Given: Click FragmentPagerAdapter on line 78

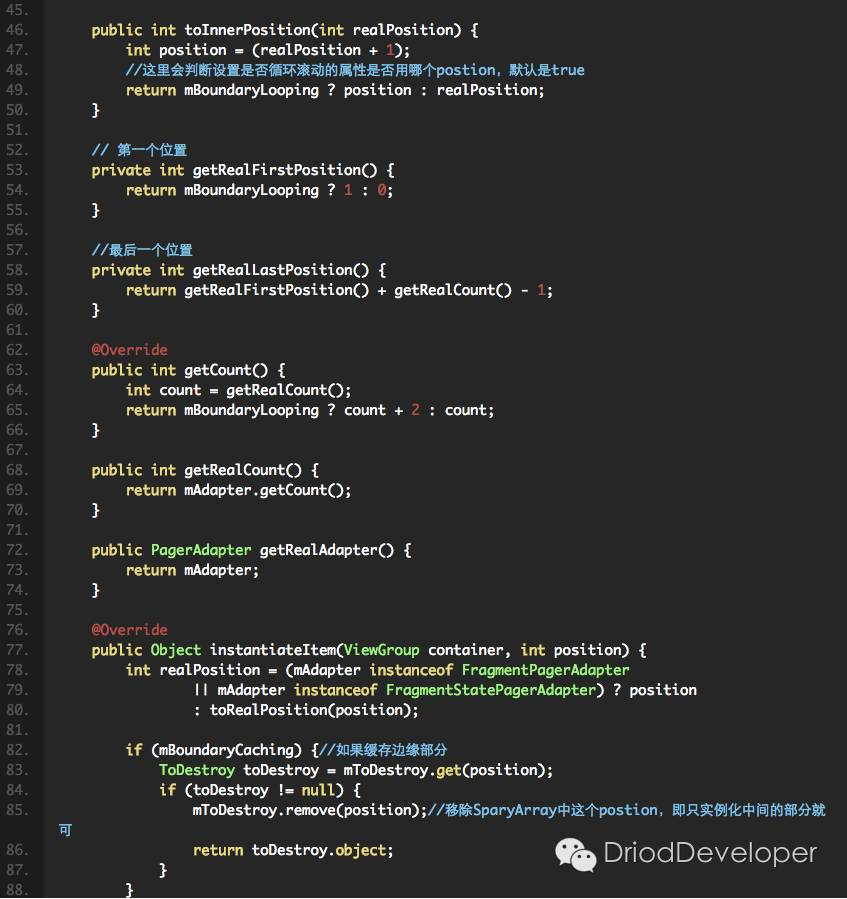Looking at the screenshot, I should [x=545, y=670].
